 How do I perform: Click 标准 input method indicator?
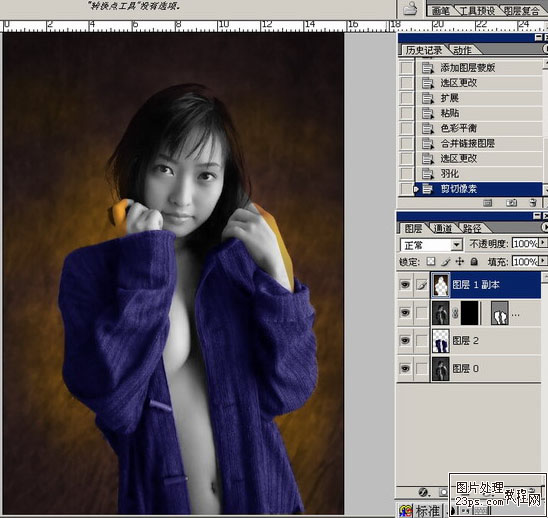point(427,511)
